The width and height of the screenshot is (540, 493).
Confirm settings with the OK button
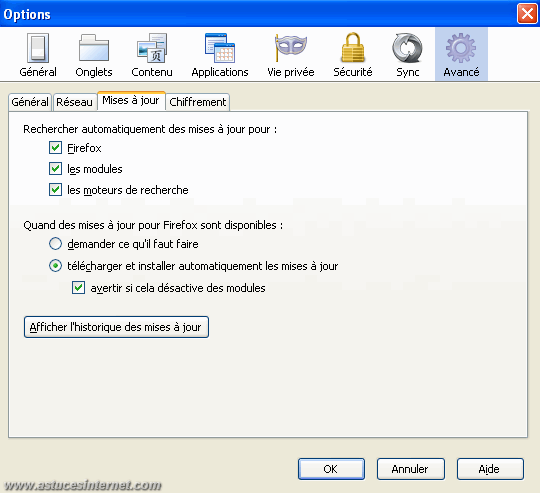[x=331, y=469]
